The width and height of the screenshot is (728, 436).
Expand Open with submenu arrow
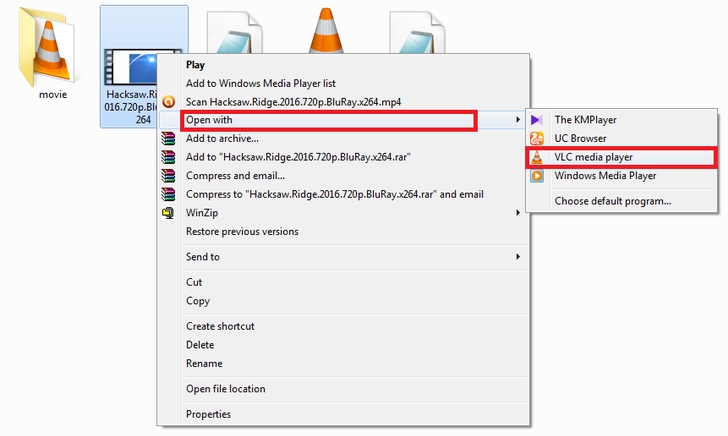point(518,120)
